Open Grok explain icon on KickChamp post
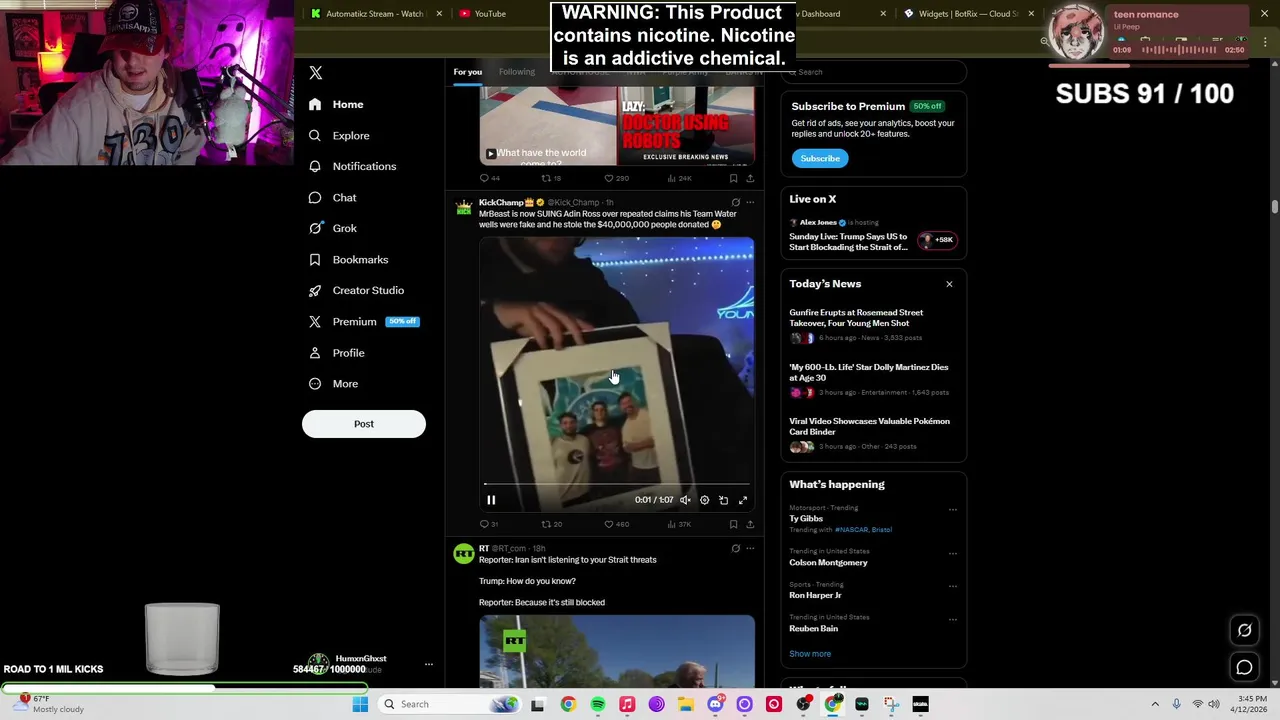Image resolution: width=1280 pixels, height=720 pixels. click(735, 203)
